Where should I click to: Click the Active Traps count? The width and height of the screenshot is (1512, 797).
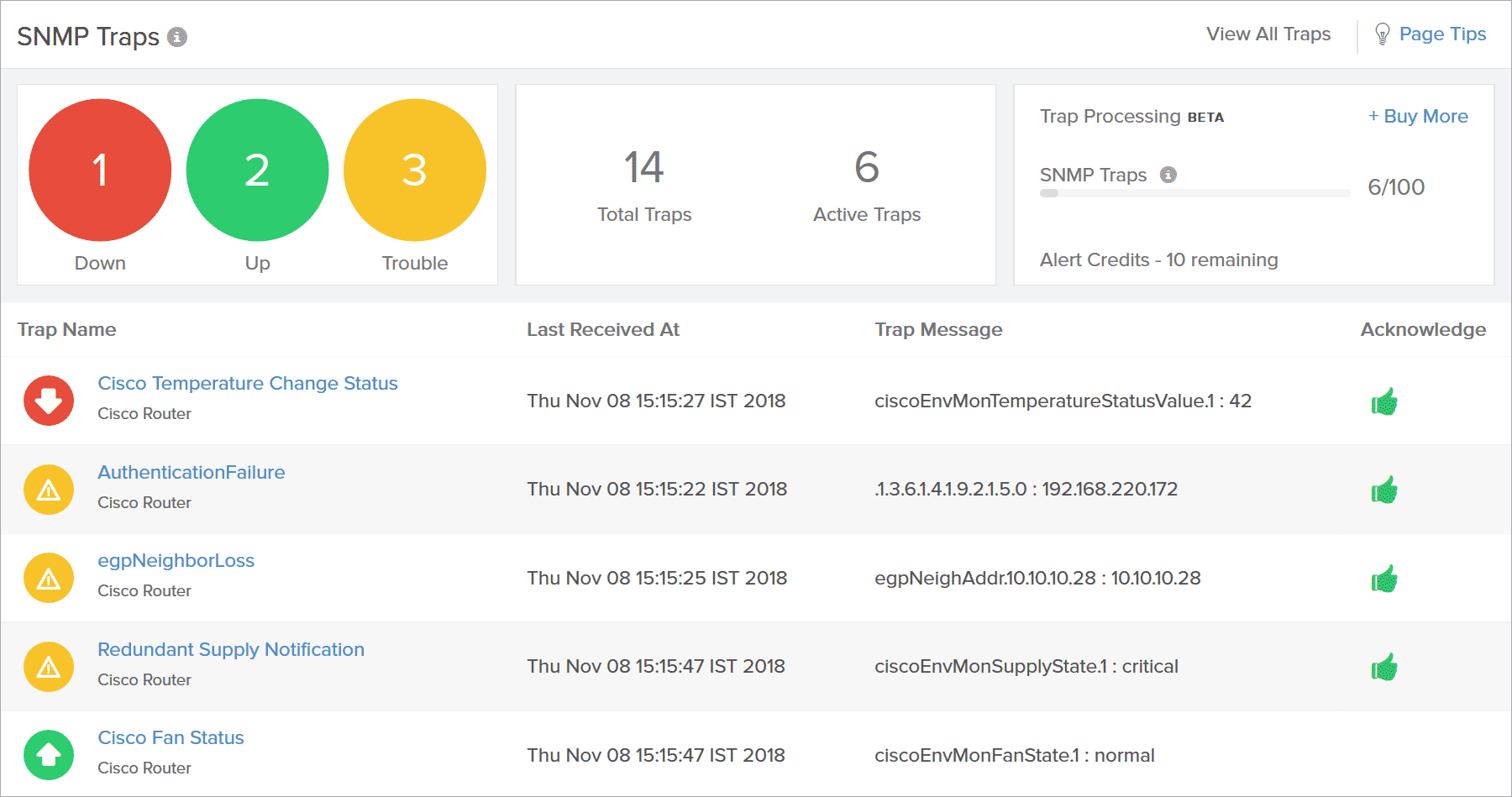[865, 168]
